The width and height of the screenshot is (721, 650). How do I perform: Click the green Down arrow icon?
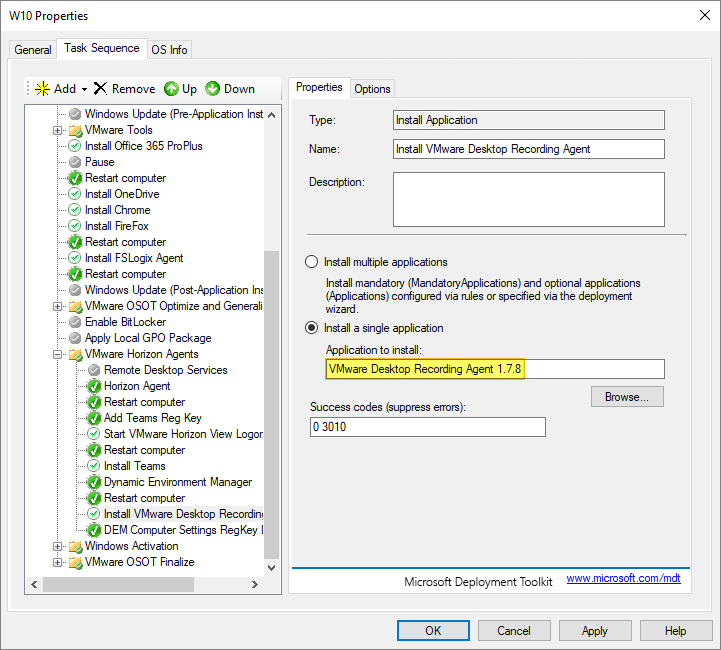click(213, 89)
